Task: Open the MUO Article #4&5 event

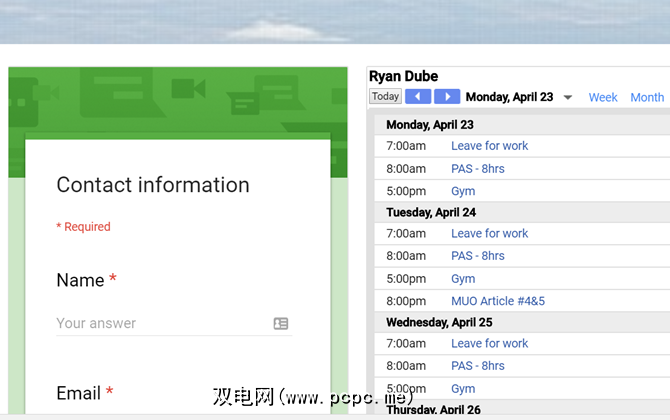Action: coord(498,301)
